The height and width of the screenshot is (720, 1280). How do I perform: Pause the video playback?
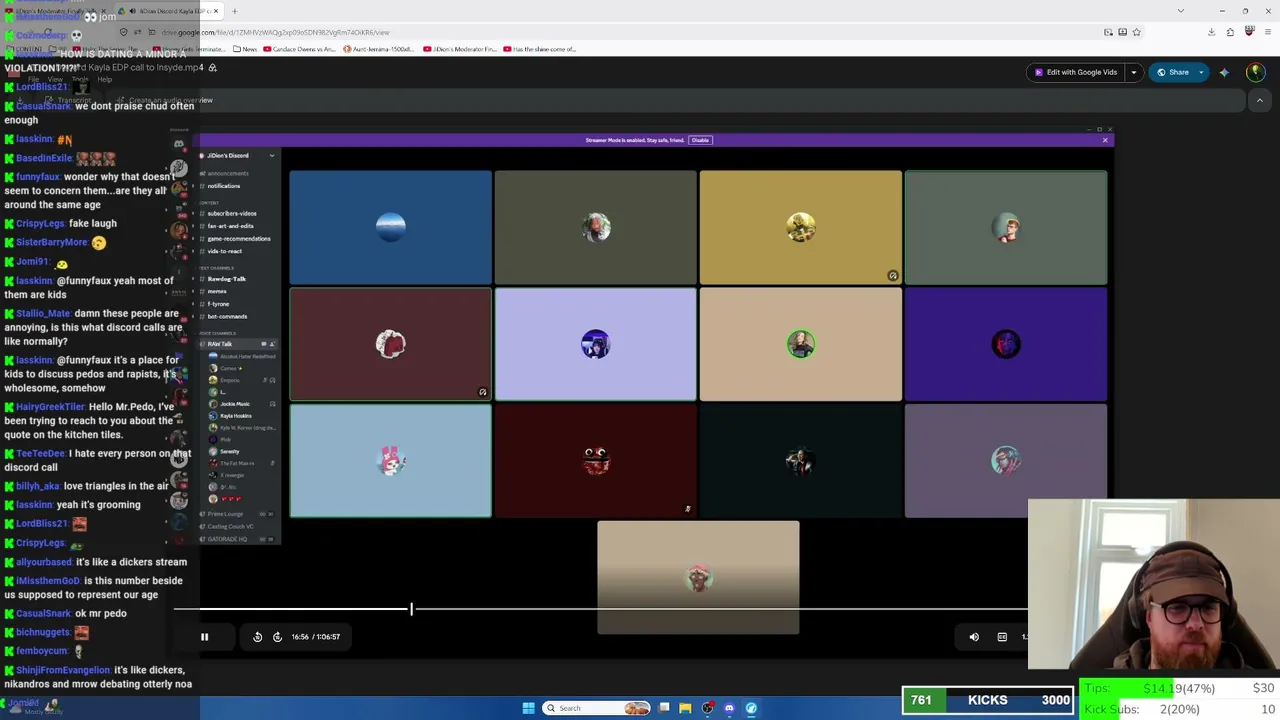(204, 637)
